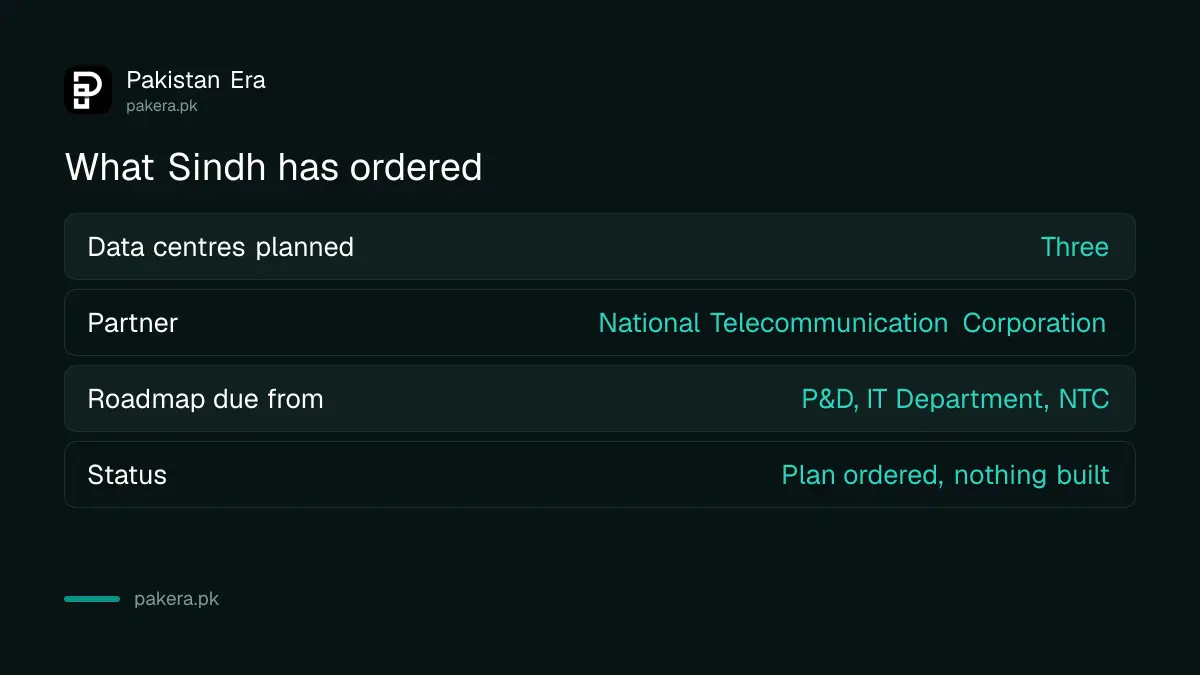The image size is (1200, 675).
Task: Click Plan ordered, nothing built text
Action: click(945, 475)
